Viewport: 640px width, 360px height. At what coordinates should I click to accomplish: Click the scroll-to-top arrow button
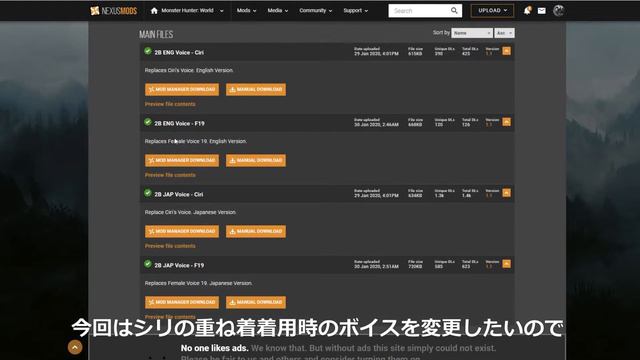pos(75,347)
